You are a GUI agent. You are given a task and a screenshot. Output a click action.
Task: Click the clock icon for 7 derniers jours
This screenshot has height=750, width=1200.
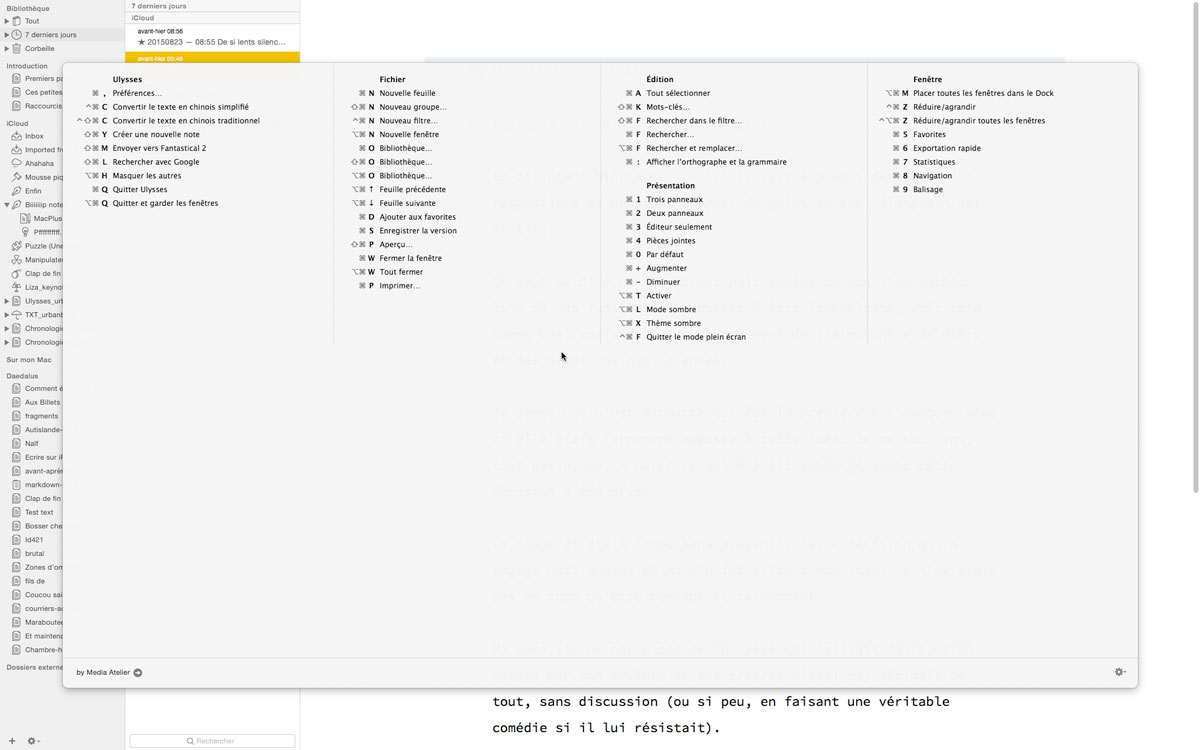pos(17,35)
